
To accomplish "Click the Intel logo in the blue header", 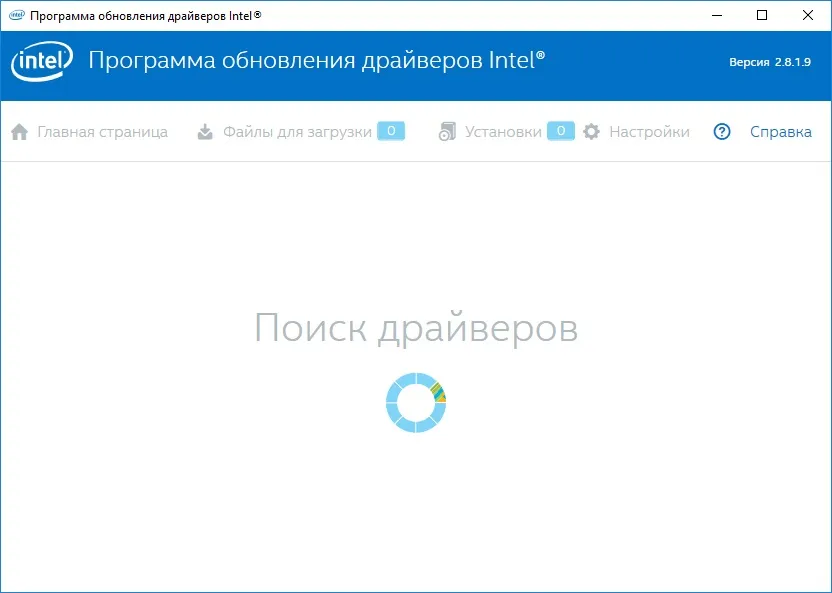I will (x=42, y=62).
